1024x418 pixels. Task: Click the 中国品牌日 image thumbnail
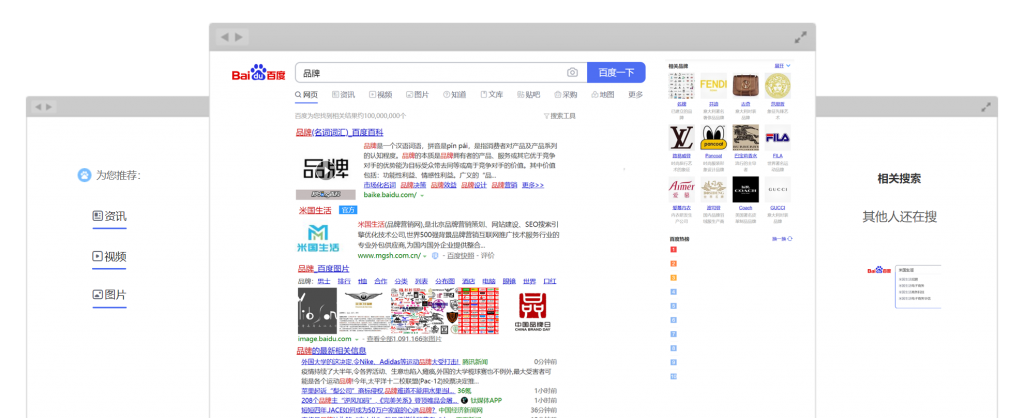tap(530, 312)
